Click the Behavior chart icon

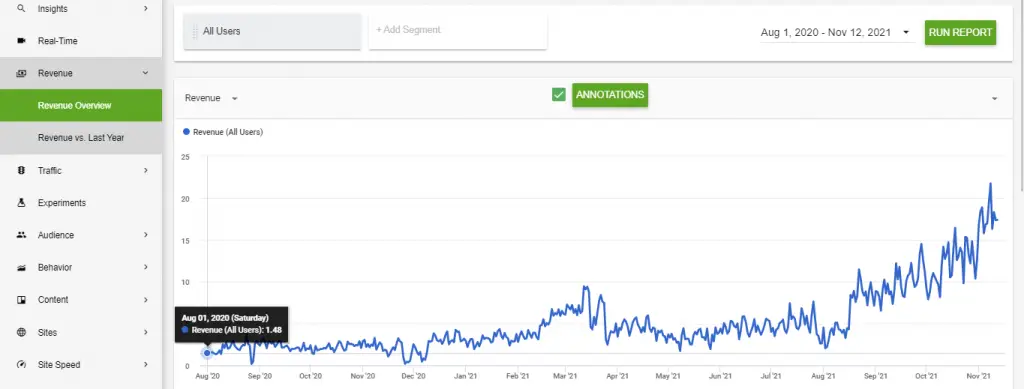pos(21,268)
